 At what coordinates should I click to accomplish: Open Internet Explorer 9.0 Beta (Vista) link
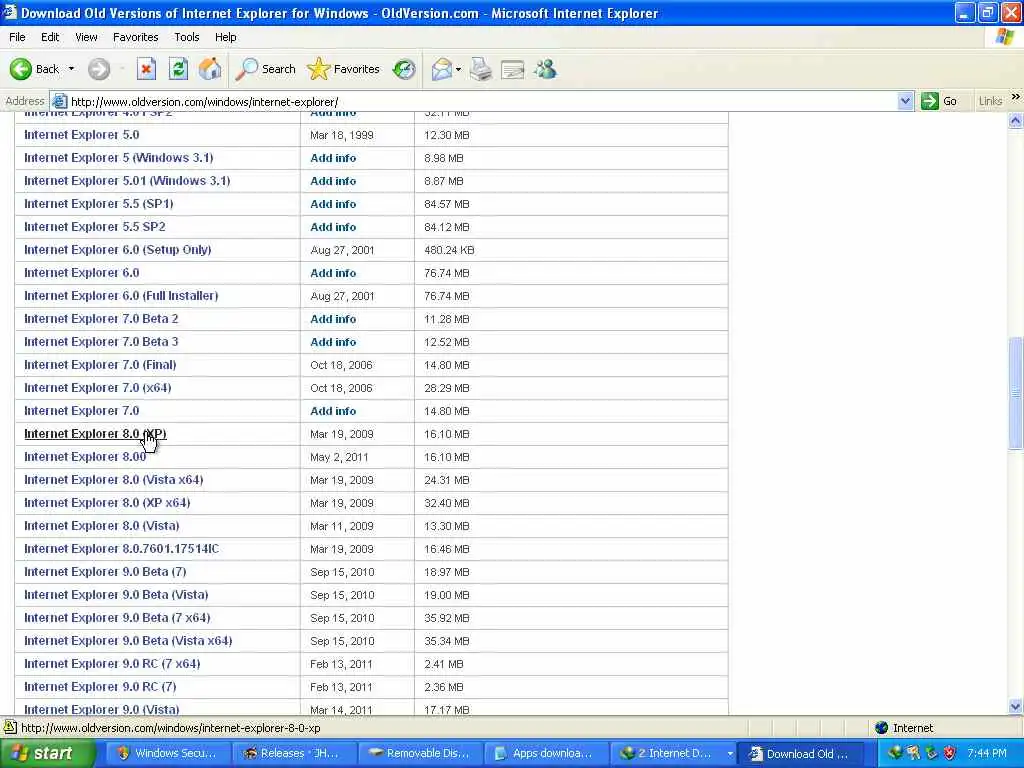tap(116, 594)
